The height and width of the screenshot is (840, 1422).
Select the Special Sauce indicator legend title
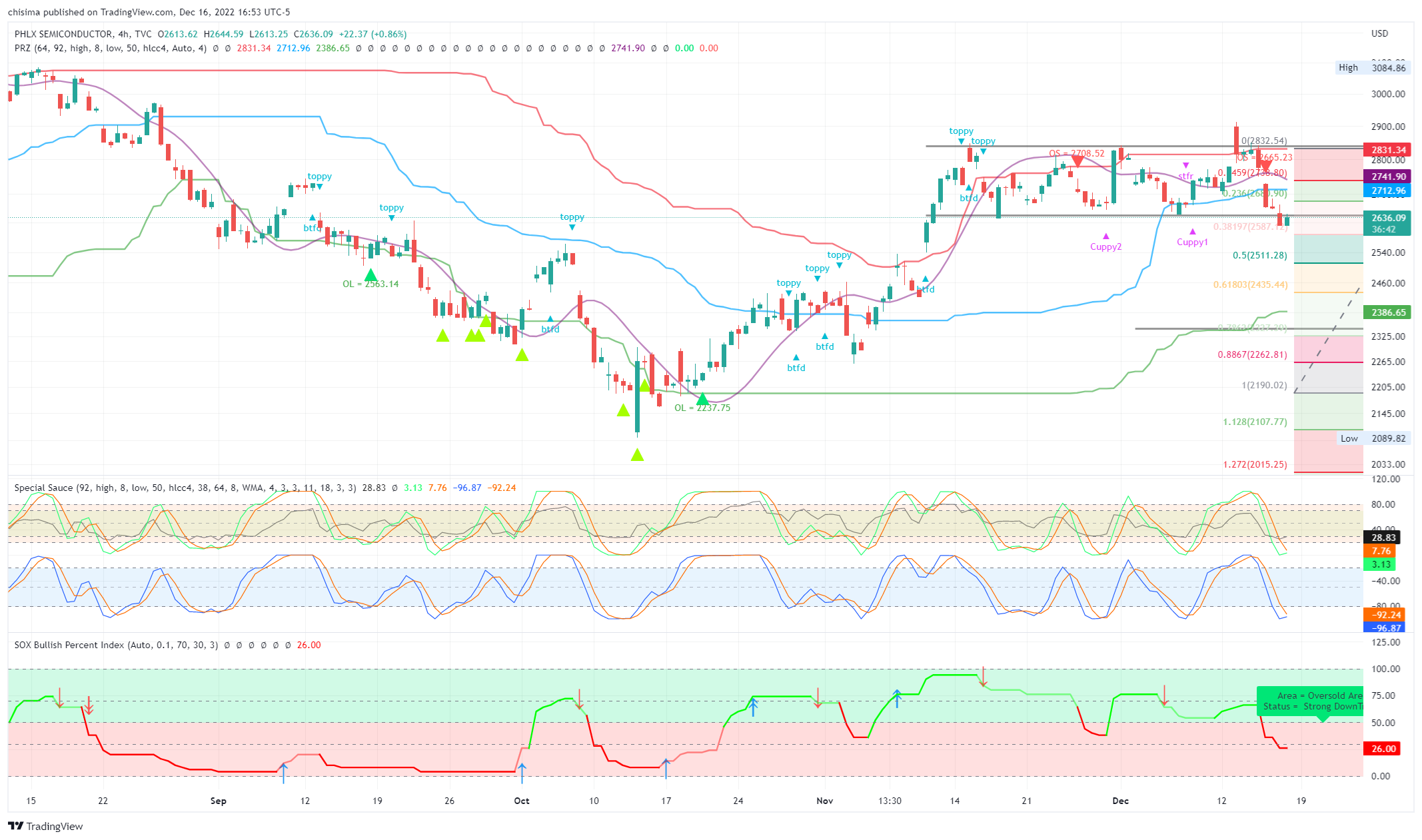tap(43, 488)
